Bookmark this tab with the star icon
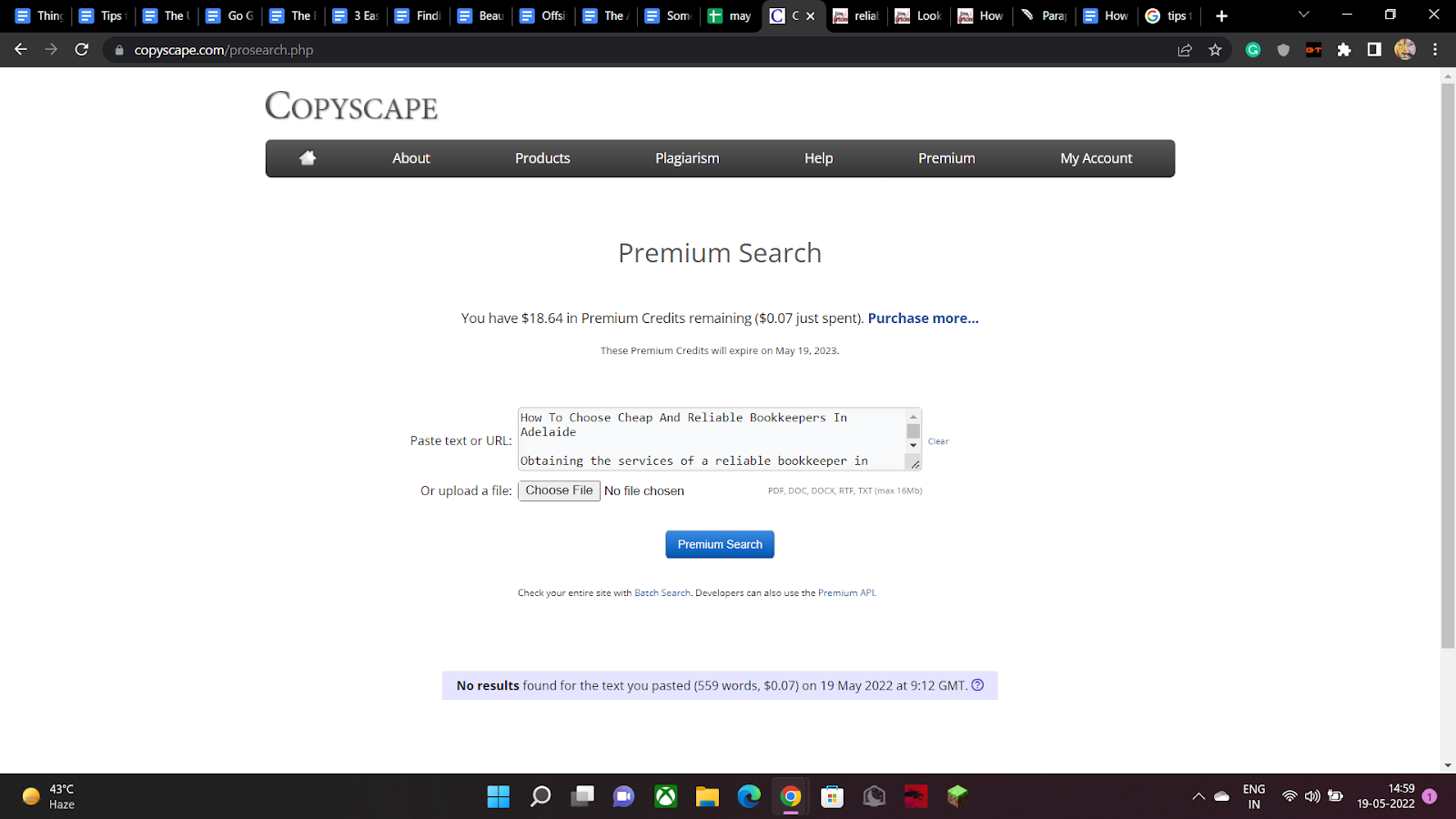 [x=1215, y=50]
